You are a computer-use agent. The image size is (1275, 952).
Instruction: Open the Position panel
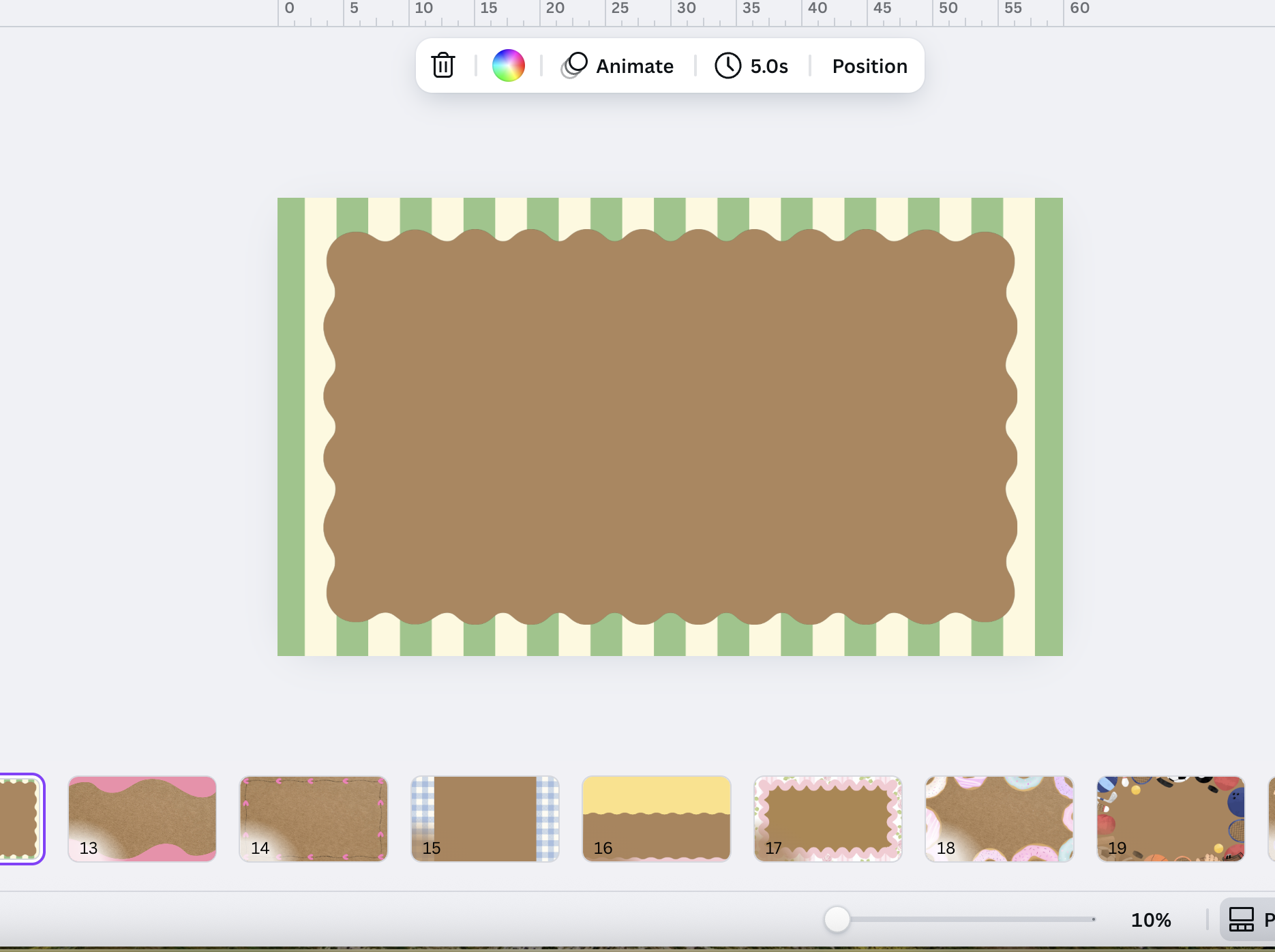(x=869, y=65)
